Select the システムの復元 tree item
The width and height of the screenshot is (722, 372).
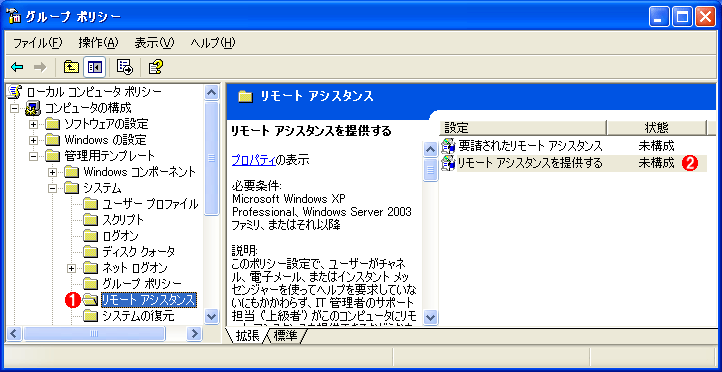coord(138,316)
